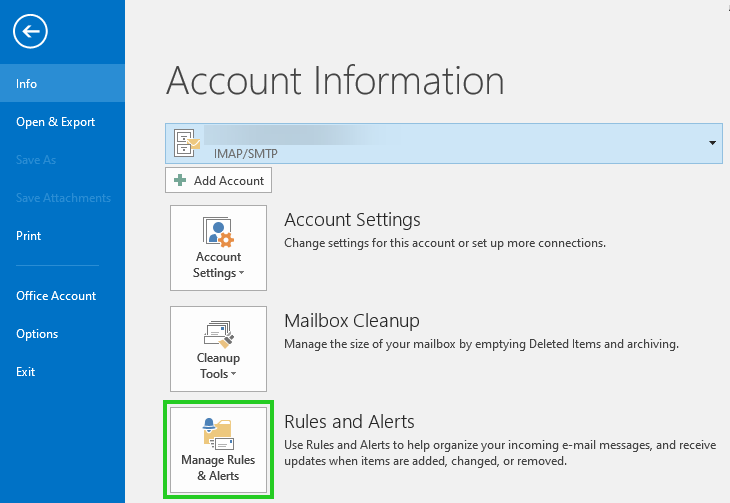The height and width of the screenshot is (503, 730).
Task: Expand the Cleanup Tools dropdown arrow
Action: click(x=233, y=375)
